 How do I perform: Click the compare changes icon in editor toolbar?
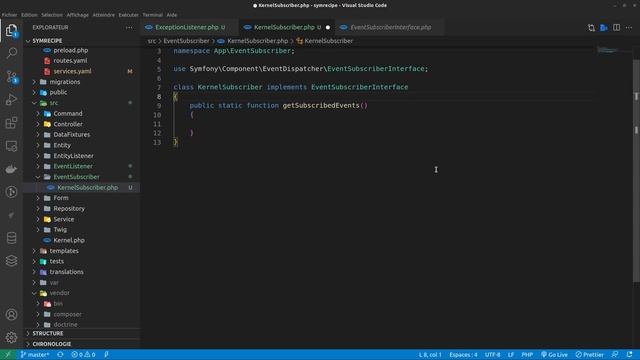pos(591,27)
